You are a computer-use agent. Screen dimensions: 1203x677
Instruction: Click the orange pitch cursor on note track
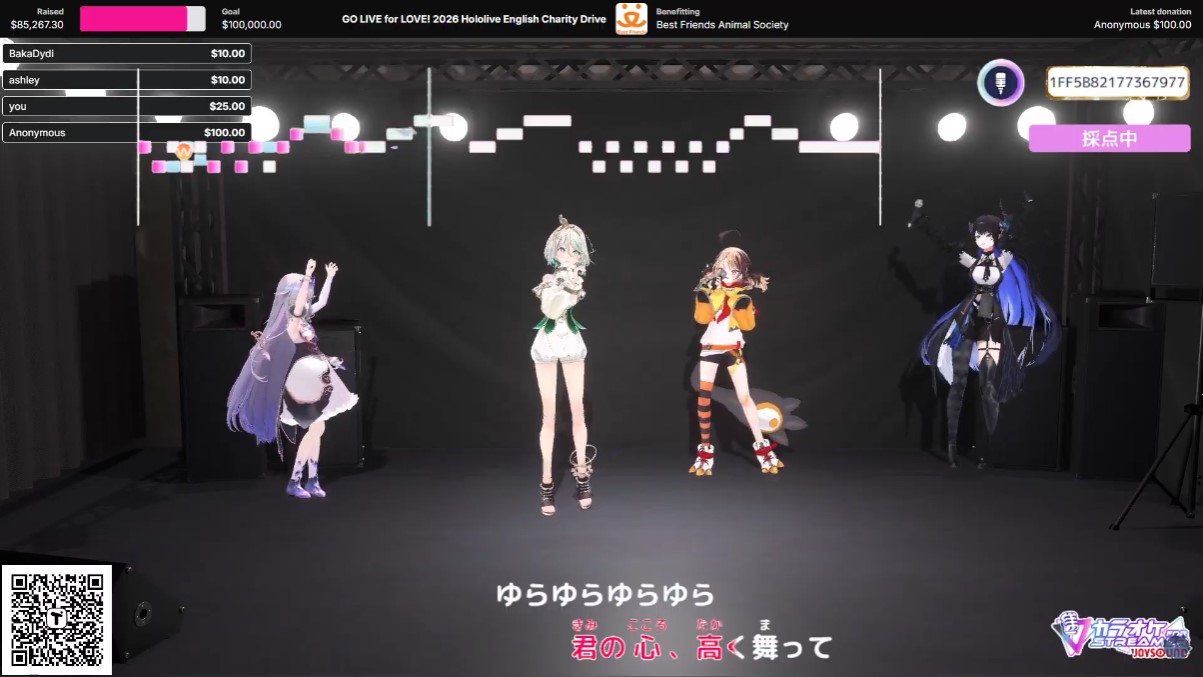click(x=184, y=150)
